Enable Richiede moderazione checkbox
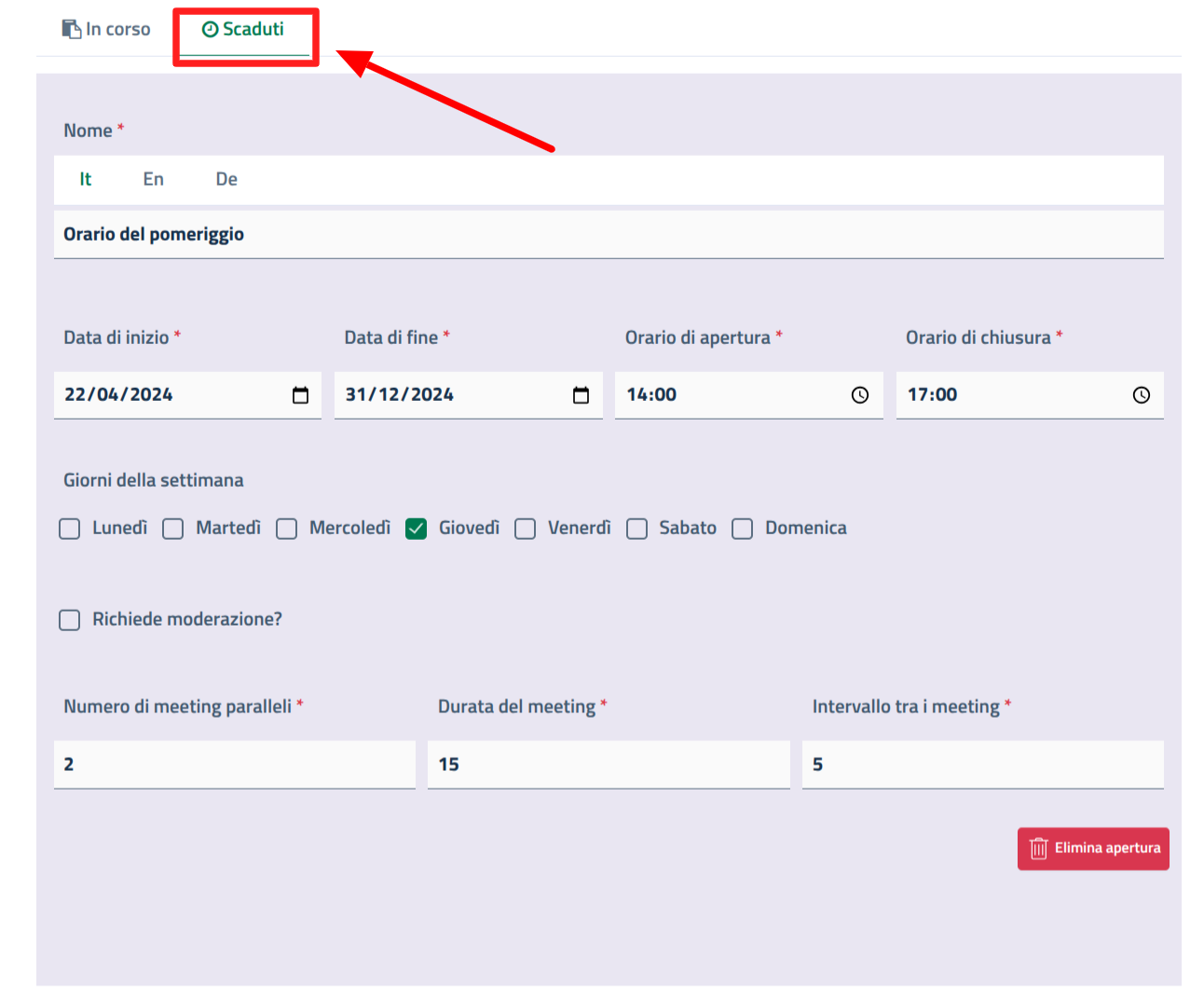This screenshot has width=1204, height=1004. click(70, 620)
